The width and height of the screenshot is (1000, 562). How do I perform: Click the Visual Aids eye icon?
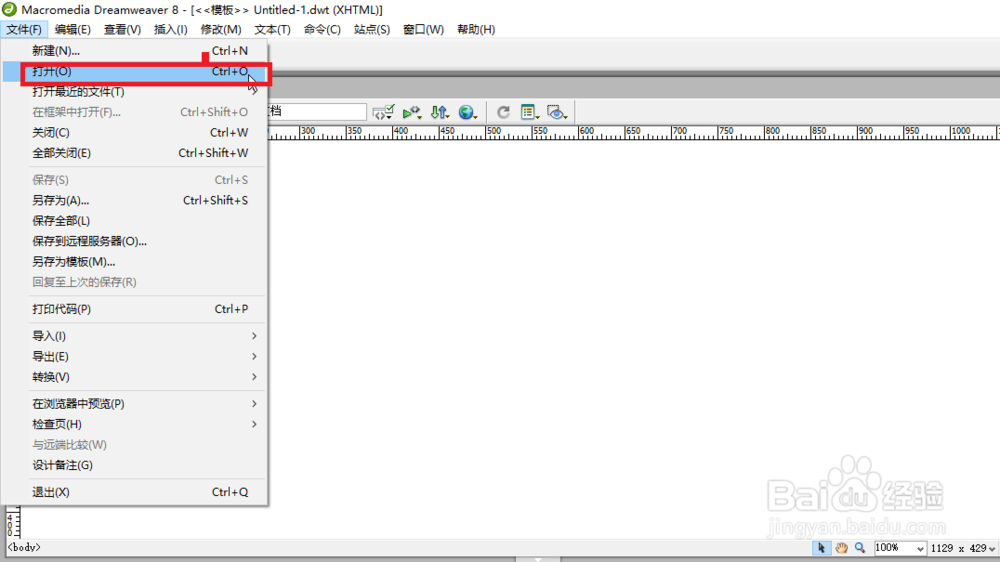[557, 112]
